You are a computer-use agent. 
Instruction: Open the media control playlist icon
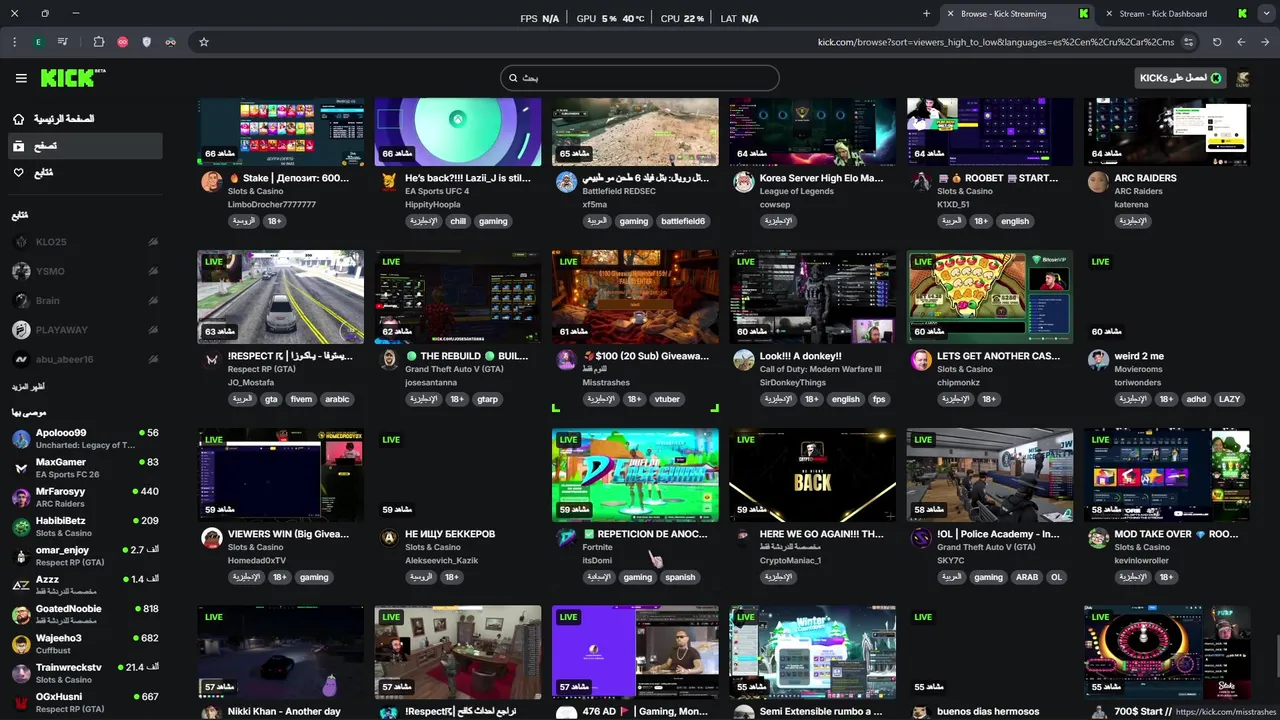point(64,42)
